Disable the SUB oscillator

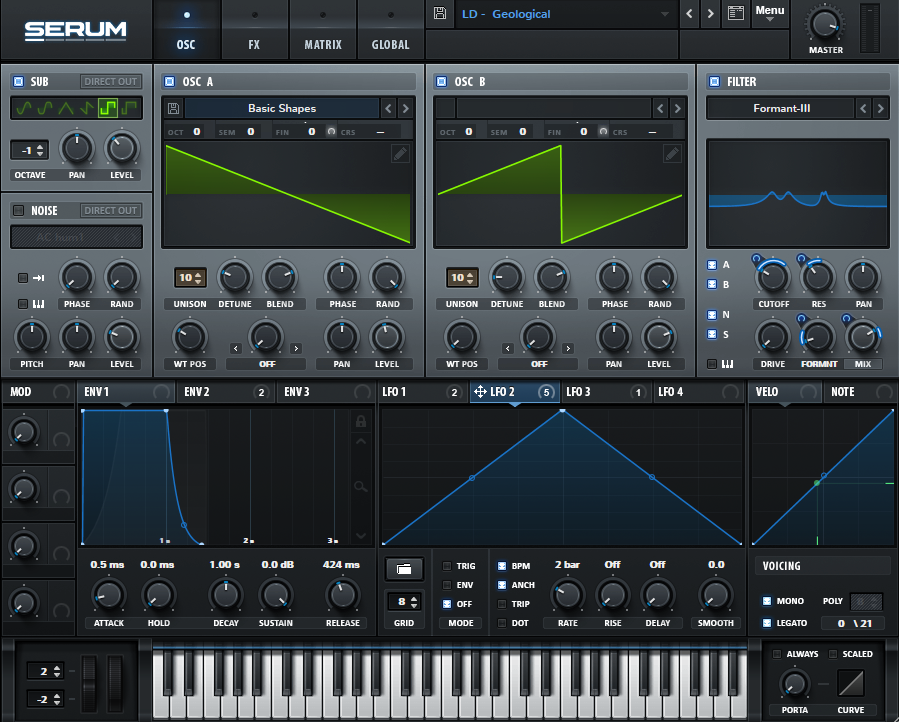click(x=18, y=81)
